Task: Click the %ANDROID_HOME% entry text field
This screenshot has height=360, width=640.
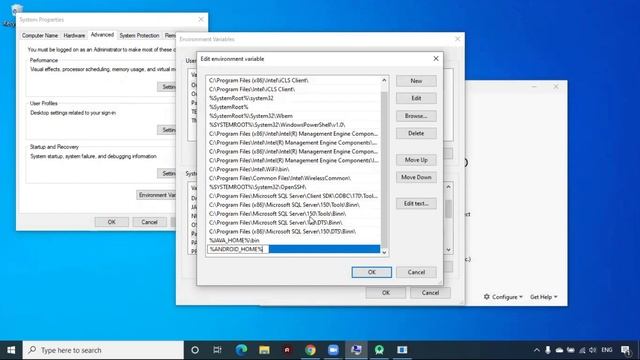Action: [x=238, y=249]
